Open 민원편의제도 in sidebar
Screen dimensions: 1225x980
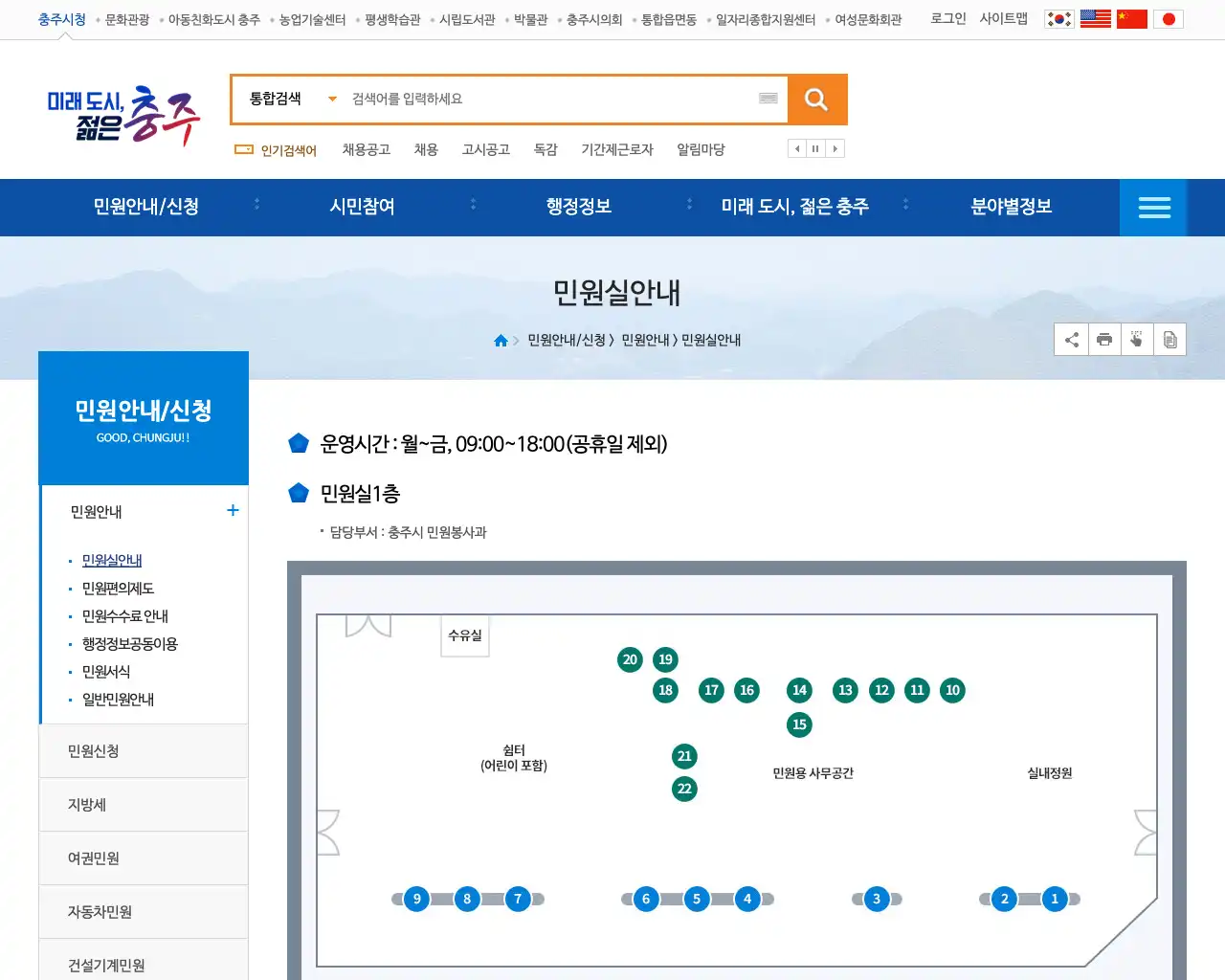[x=118, y=589]
